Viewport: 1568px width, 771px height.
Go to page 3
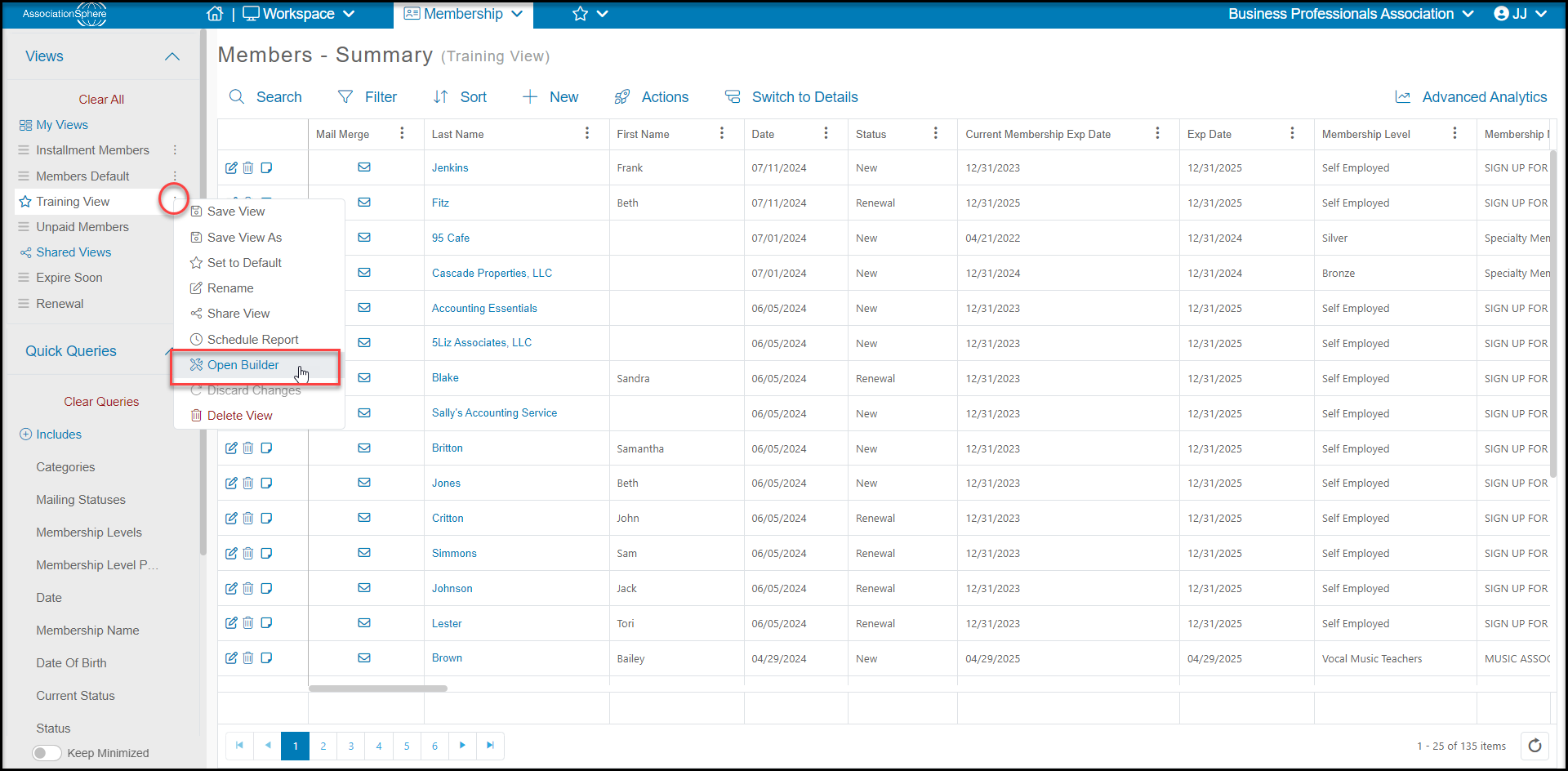351,746
